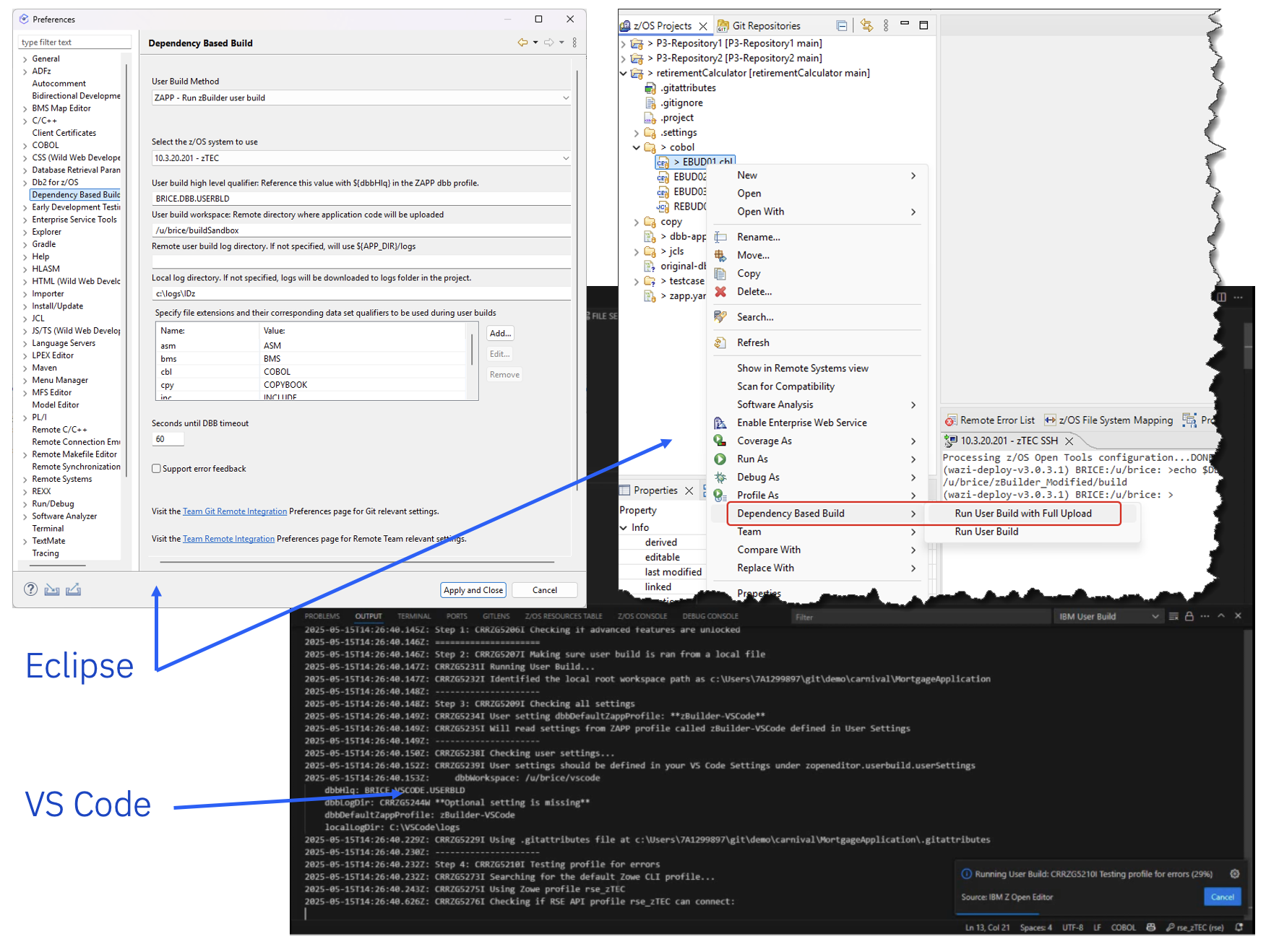The image size is (1266, 952).
Task: Collapse all in z/OS Projects view
Action: pyautogui.click(x=842, y=26)
